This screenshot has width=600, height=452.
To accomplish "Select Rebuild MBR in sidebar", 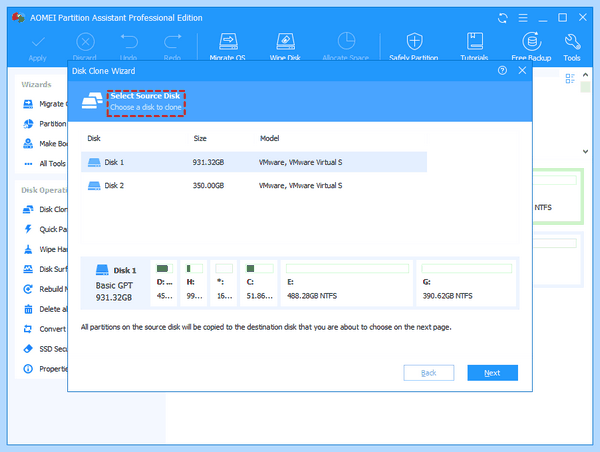I will coord(45,289).
